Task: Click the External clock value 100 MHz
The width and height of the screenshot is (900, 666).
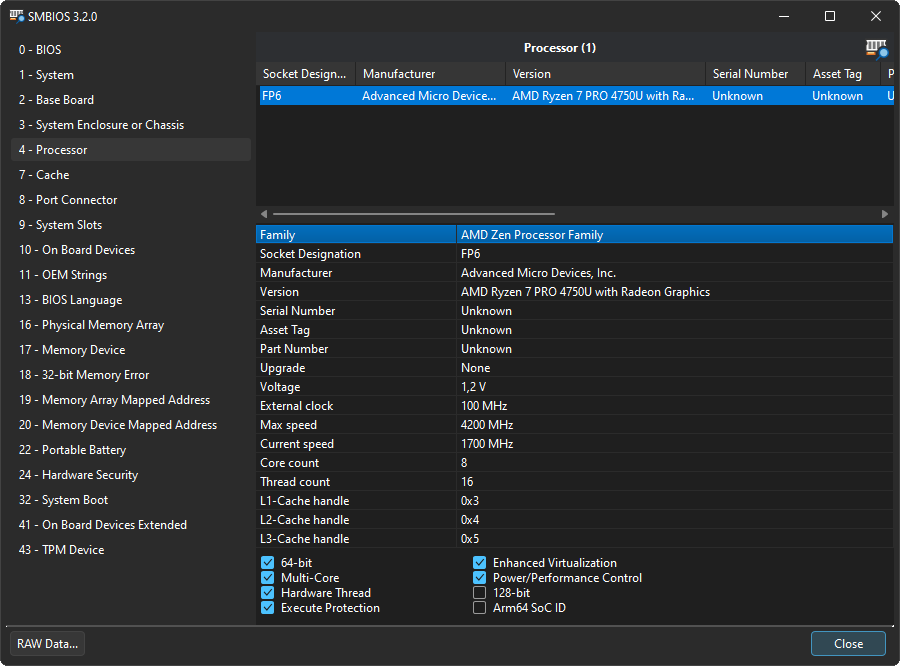Action: pyautogui.click(x=484, y=406)
